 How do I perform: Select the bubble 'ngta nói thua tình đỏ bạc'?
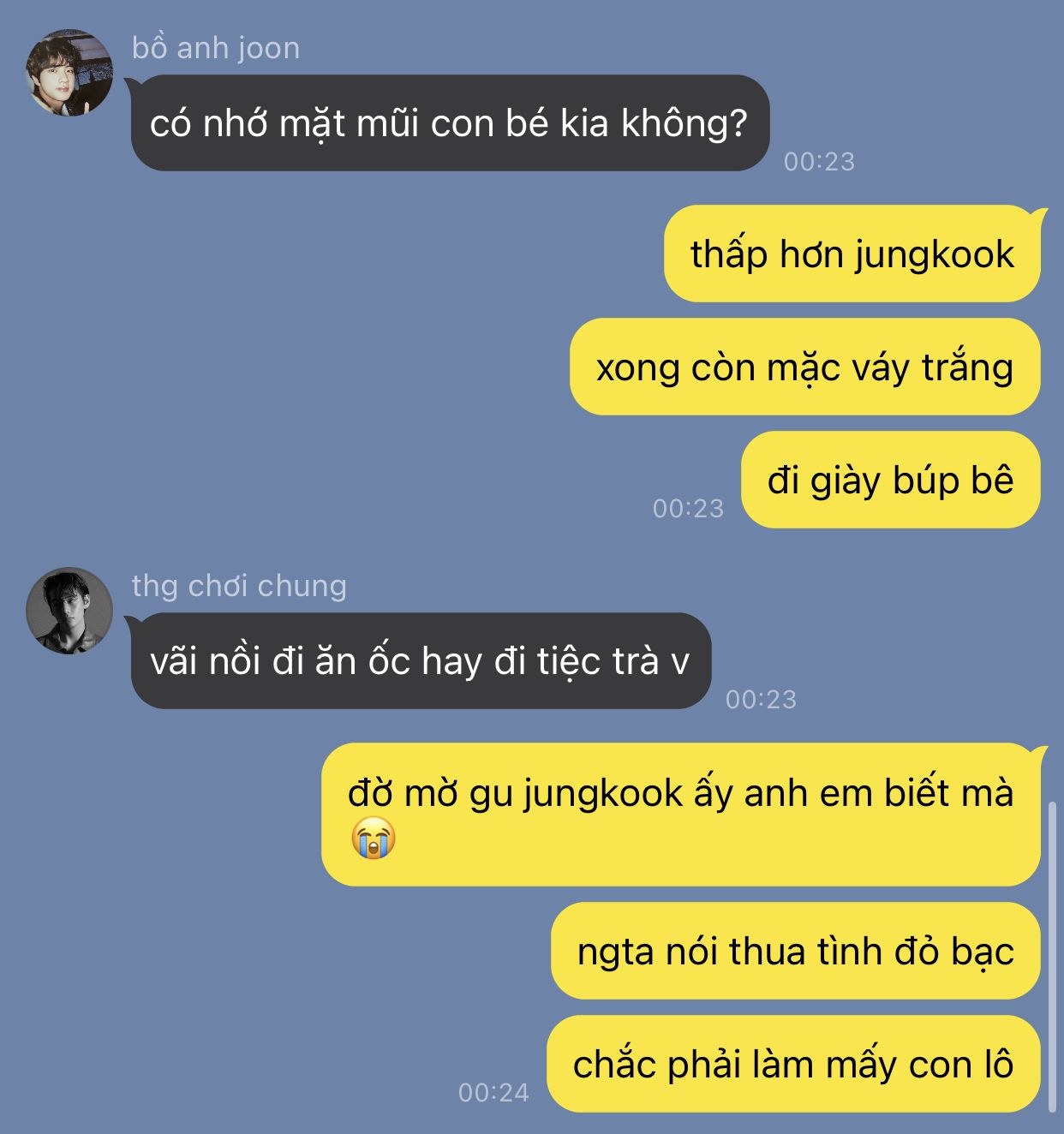coord(796,951)
